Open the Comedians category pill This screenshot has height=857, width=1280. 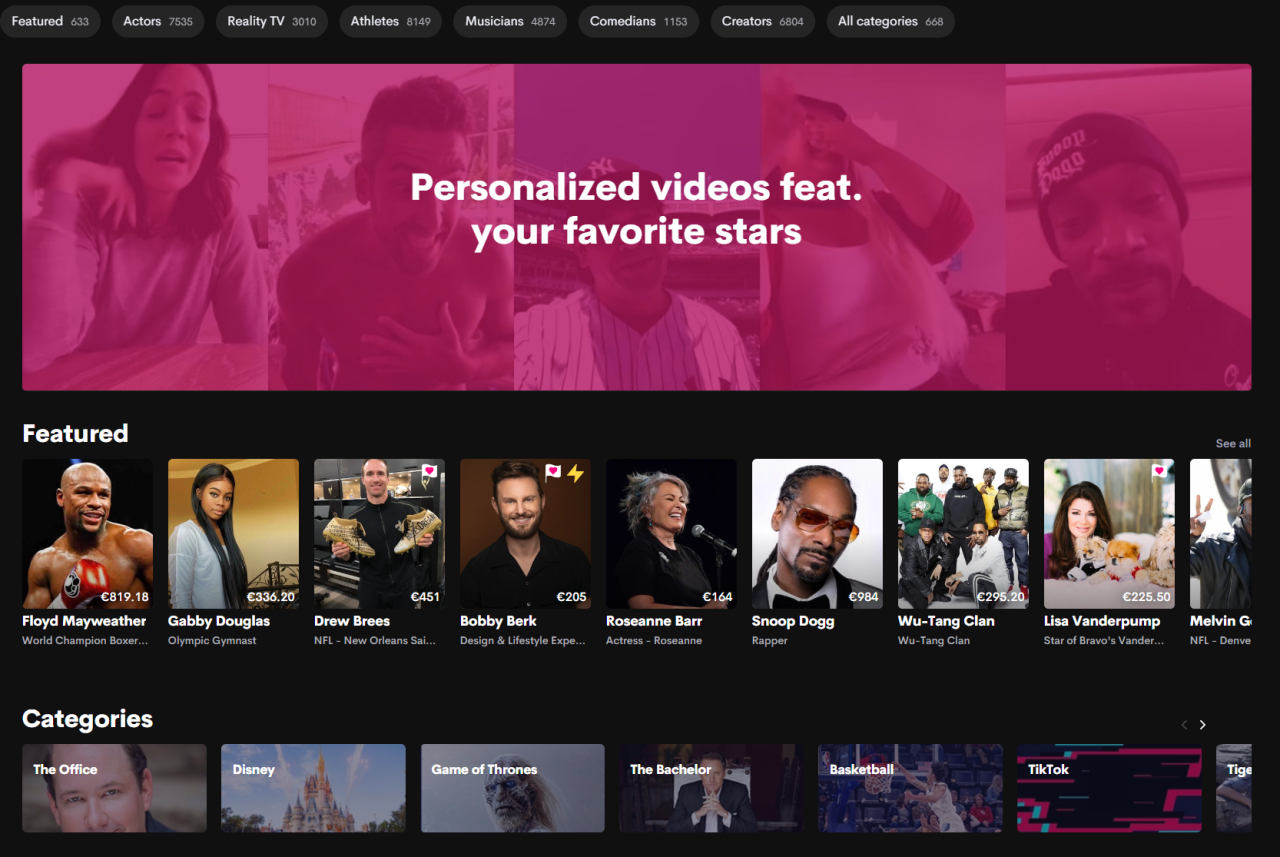tap(638, 21)
